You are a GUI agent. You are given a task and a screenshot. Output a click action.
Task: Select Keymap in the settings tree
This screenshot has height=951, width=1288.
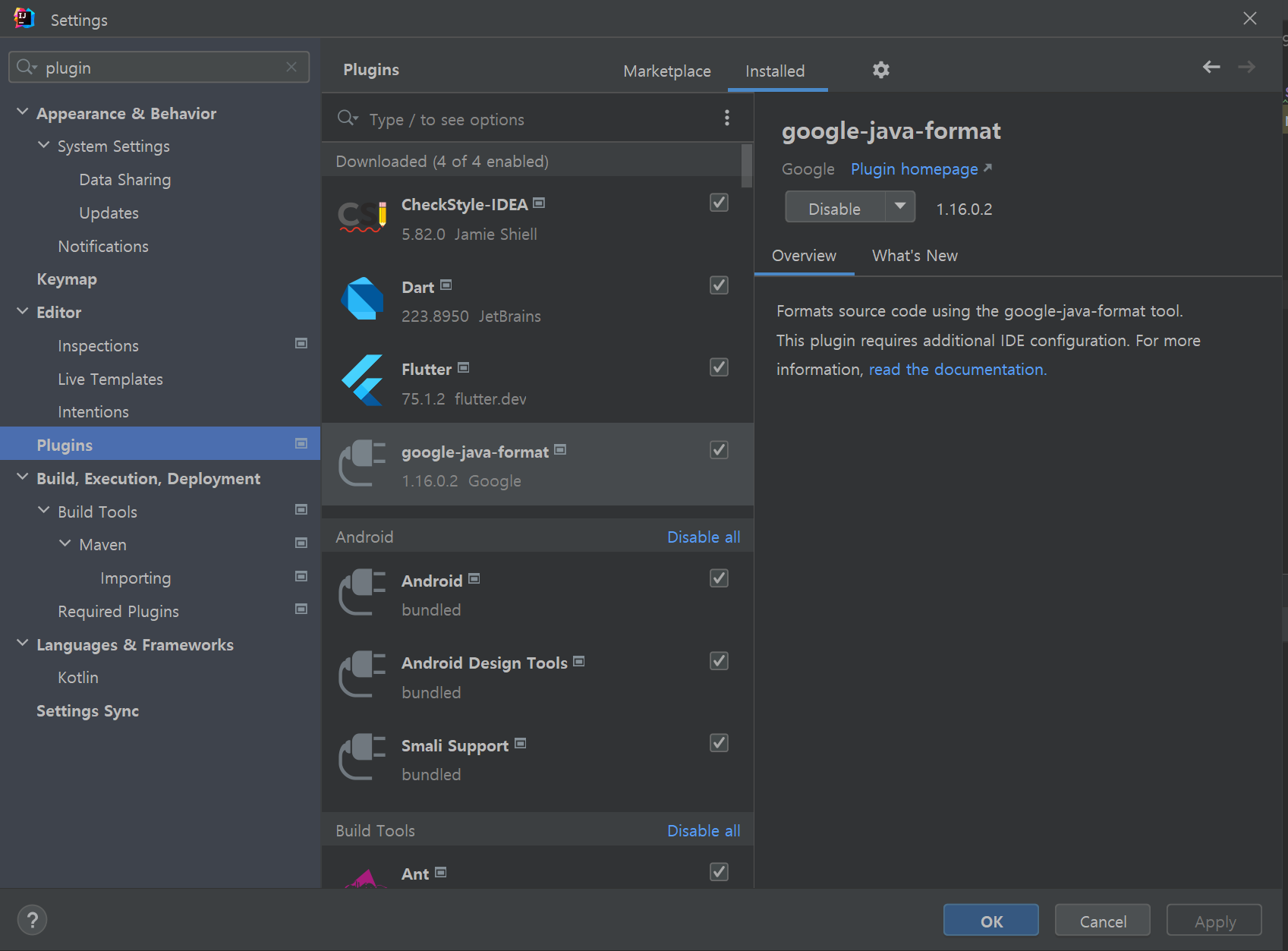point(67,279)
